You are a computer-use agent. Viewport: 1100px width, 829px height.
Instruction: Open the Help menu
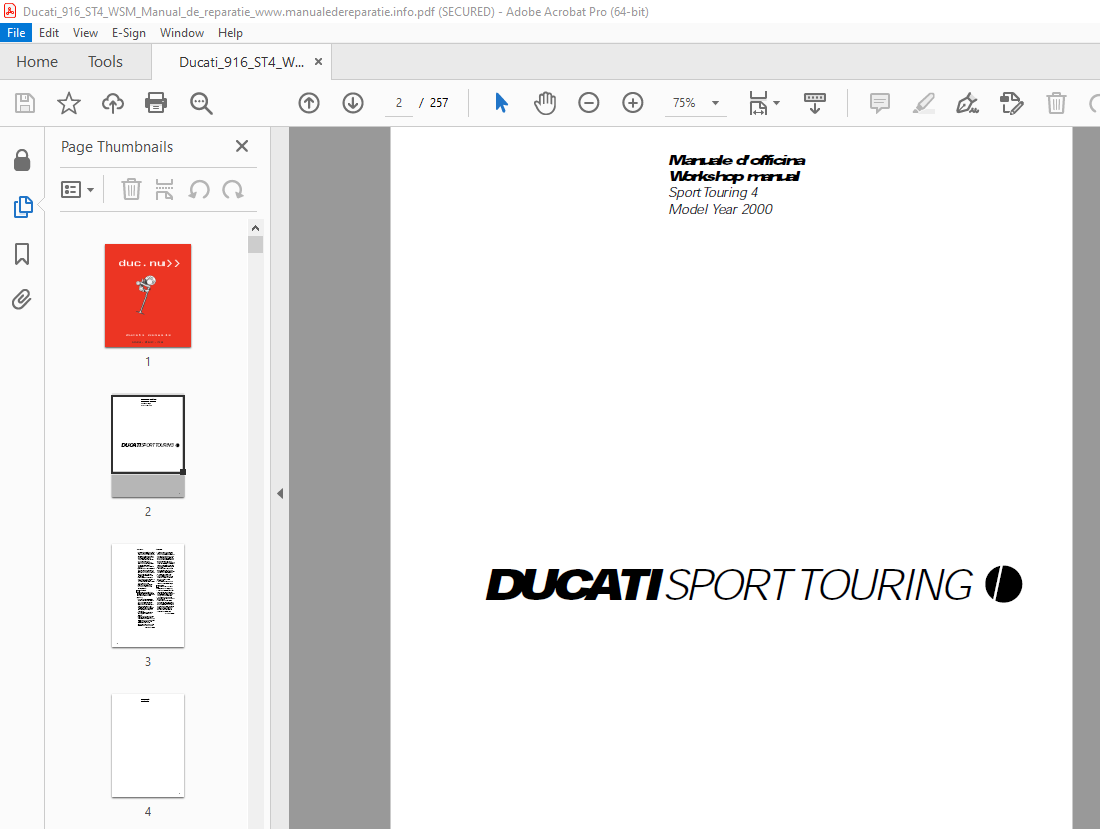point(230,33)
